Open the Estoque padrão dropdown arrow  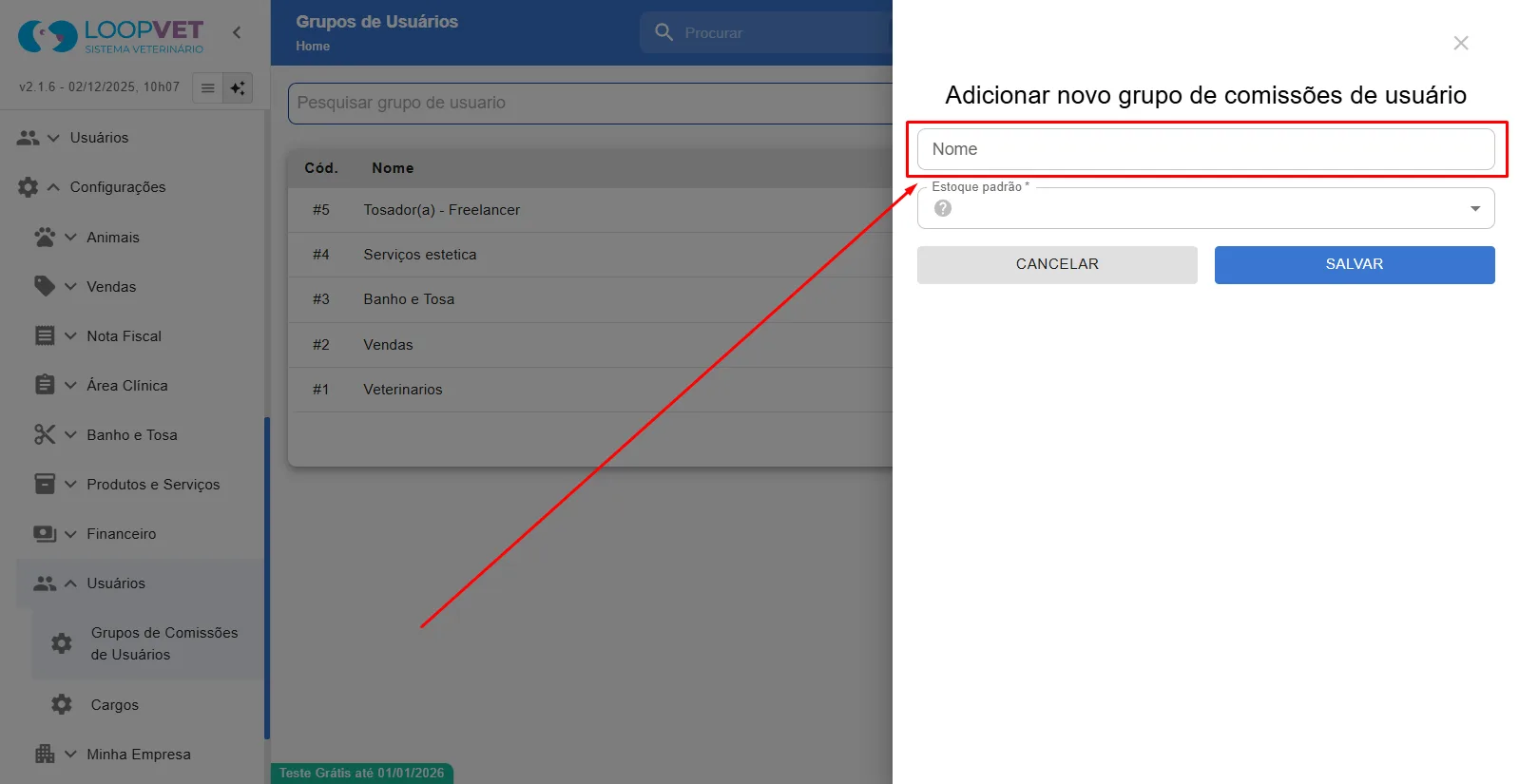click(x=1475, y=208)
